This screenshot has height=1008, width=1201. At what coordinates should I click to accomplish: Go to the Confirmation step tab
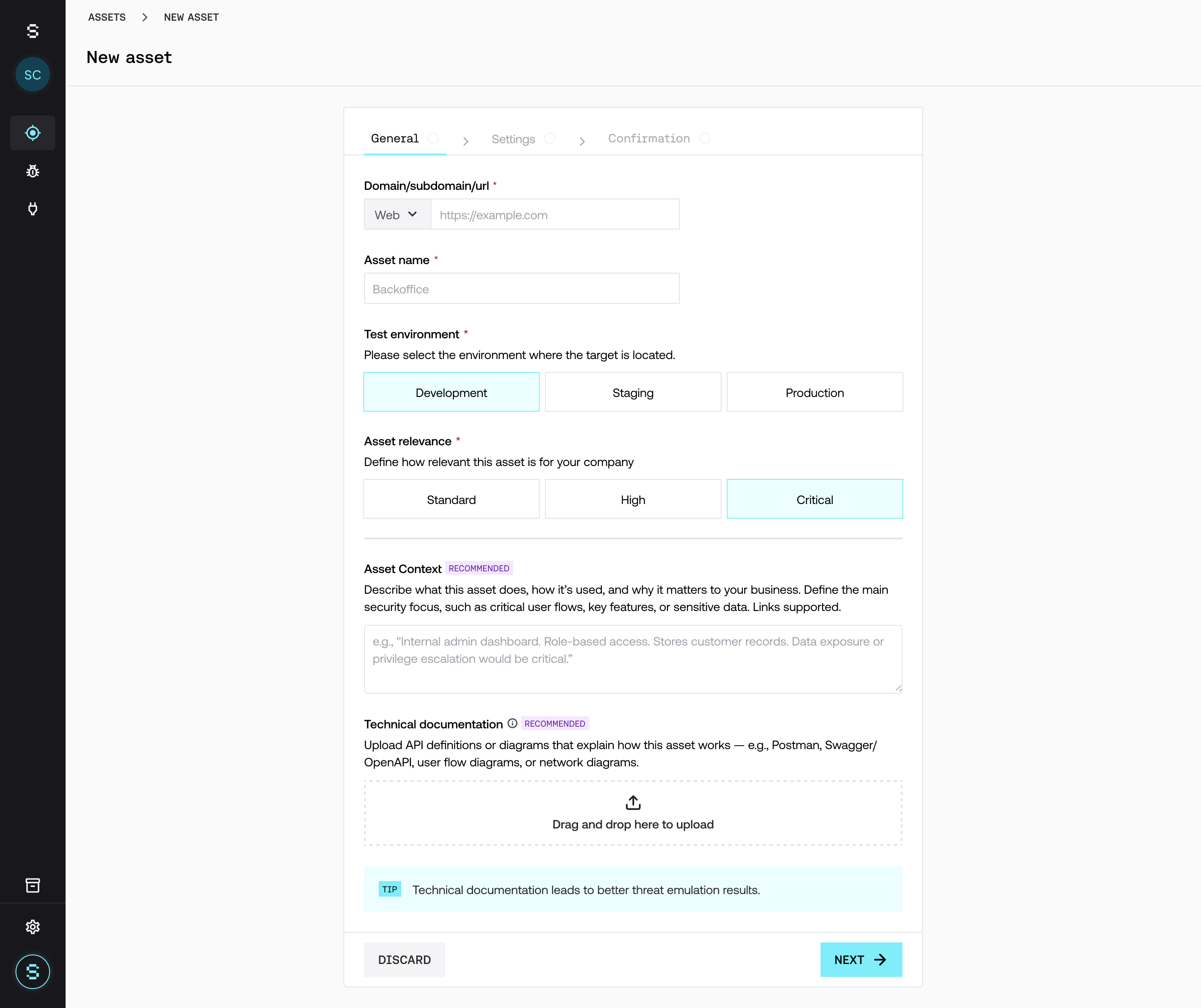click(649, 139)
